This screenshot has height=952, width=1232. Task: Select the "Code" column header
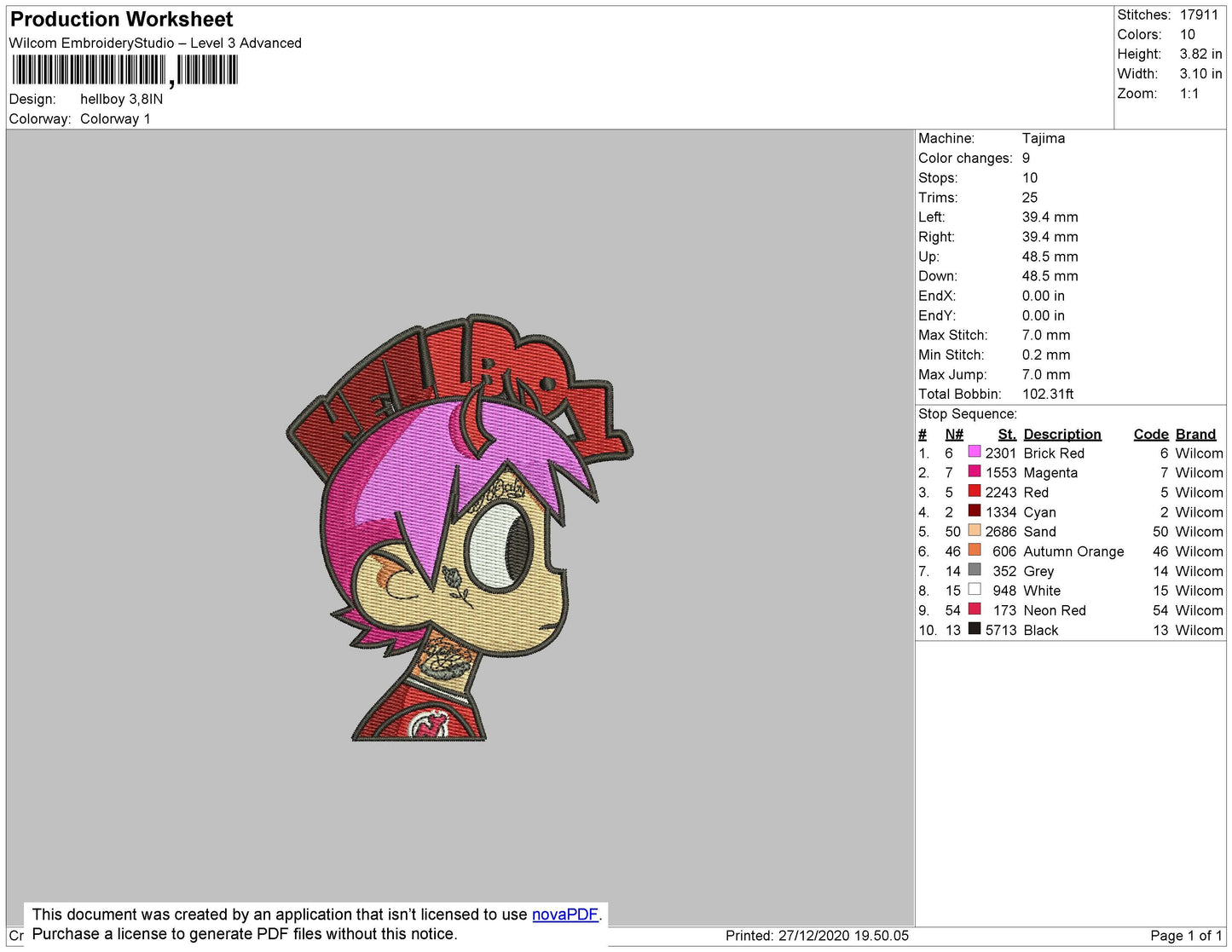1151,435
